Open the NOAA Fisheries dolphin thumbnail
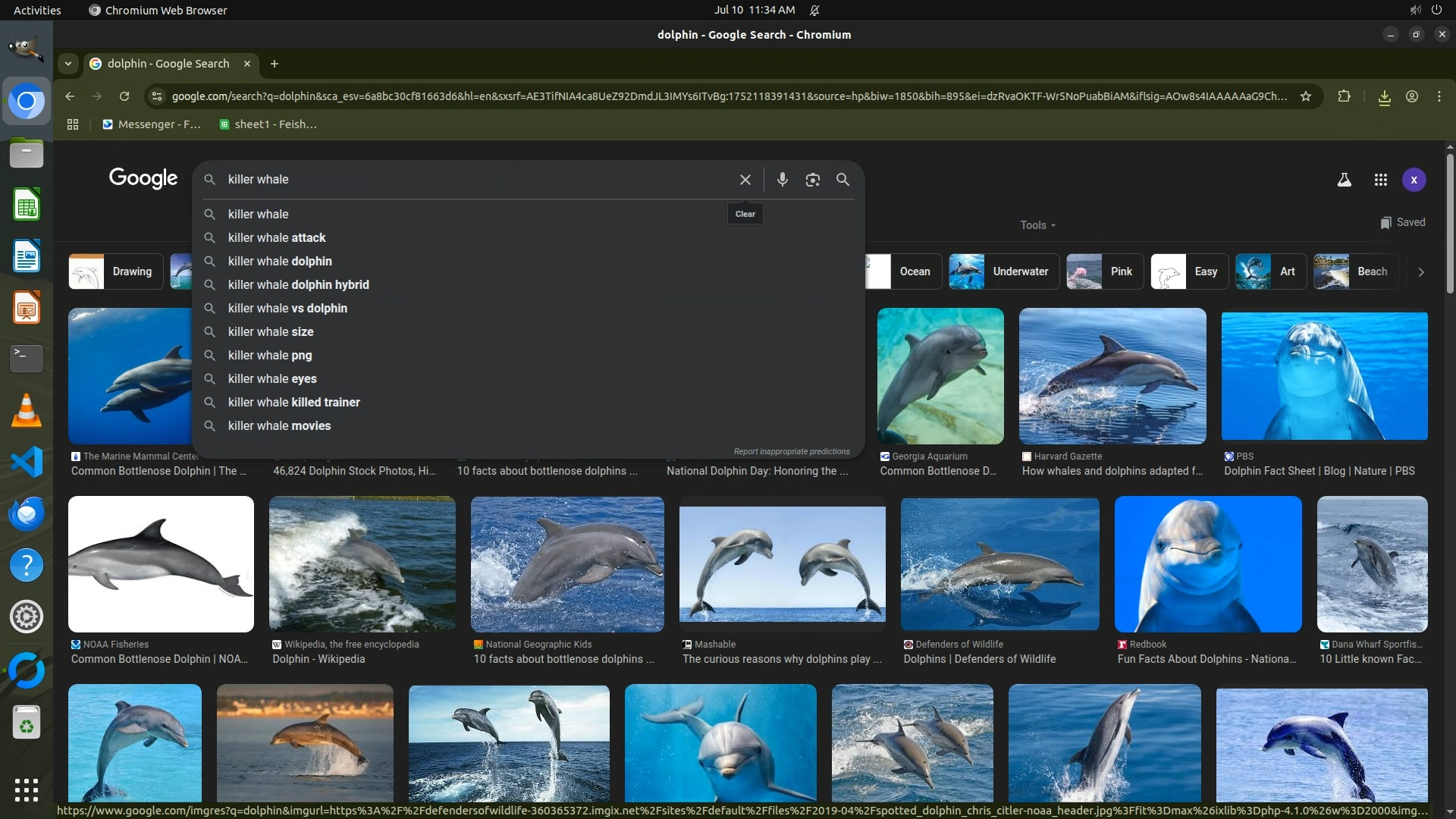The height and width of the screenshot is (819, 1456). point(161,564)
